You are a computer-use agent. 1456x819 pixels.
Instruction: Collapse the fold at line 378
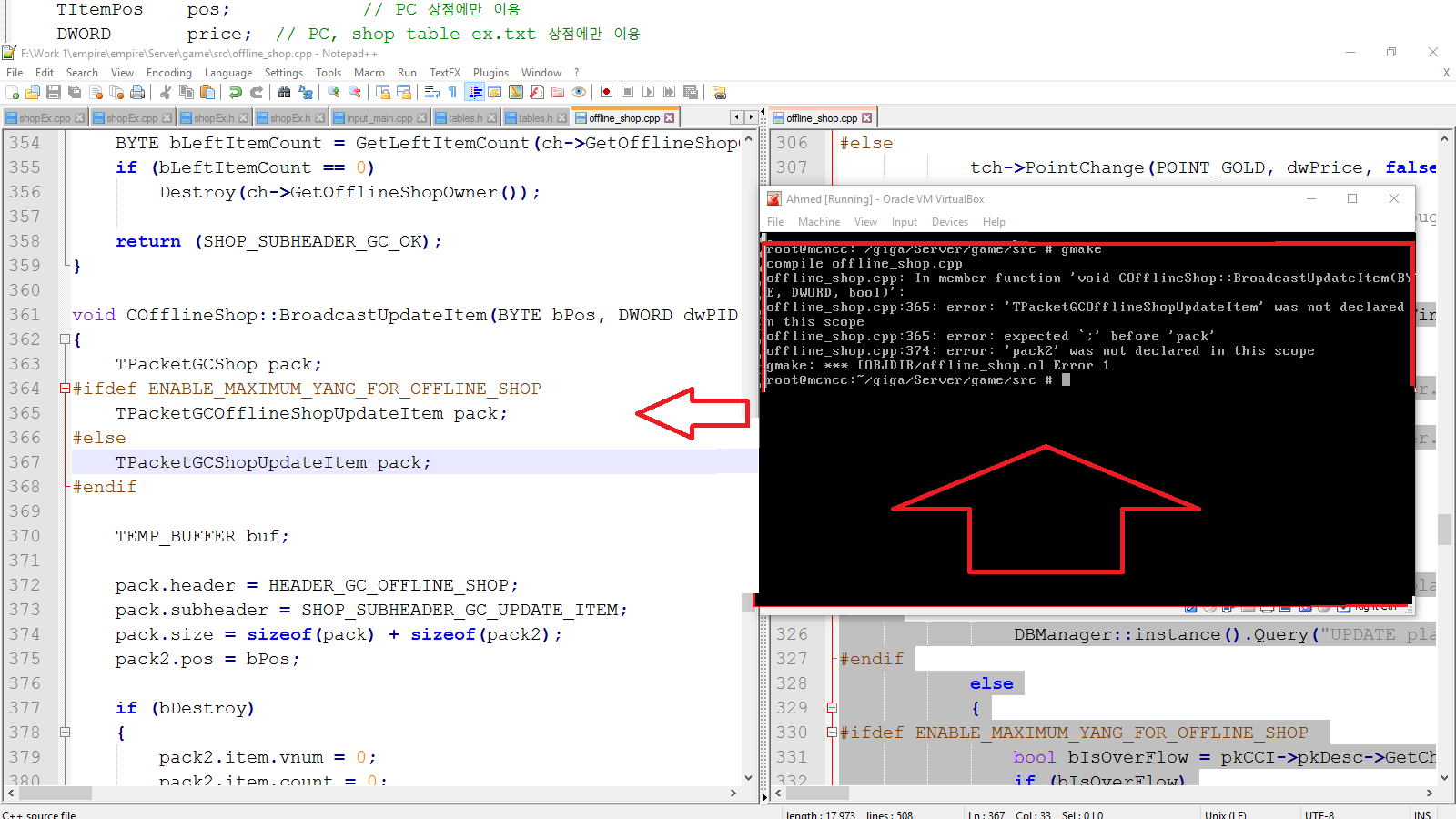click(x=65, y=733)
